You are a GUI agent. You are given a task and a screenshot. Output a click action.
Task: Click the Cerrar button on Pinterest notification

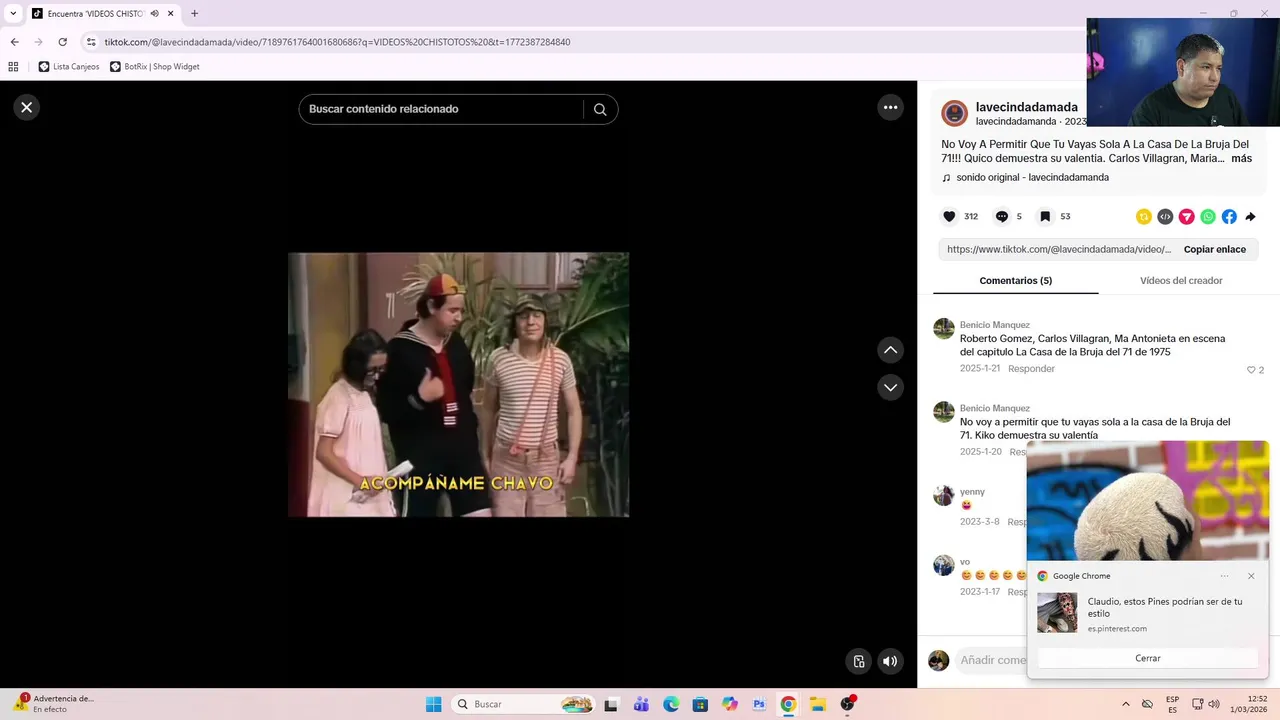(1147, 658)
